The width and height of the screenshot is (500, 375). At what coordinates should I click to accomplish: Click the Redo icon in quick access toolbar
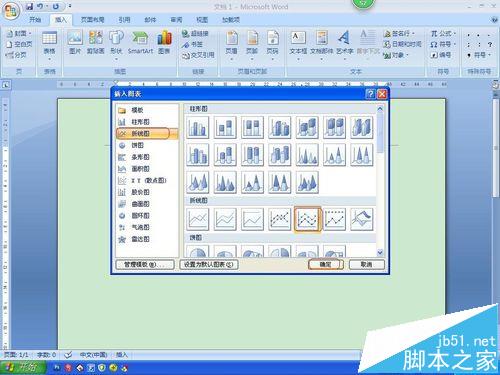(56, 6)
